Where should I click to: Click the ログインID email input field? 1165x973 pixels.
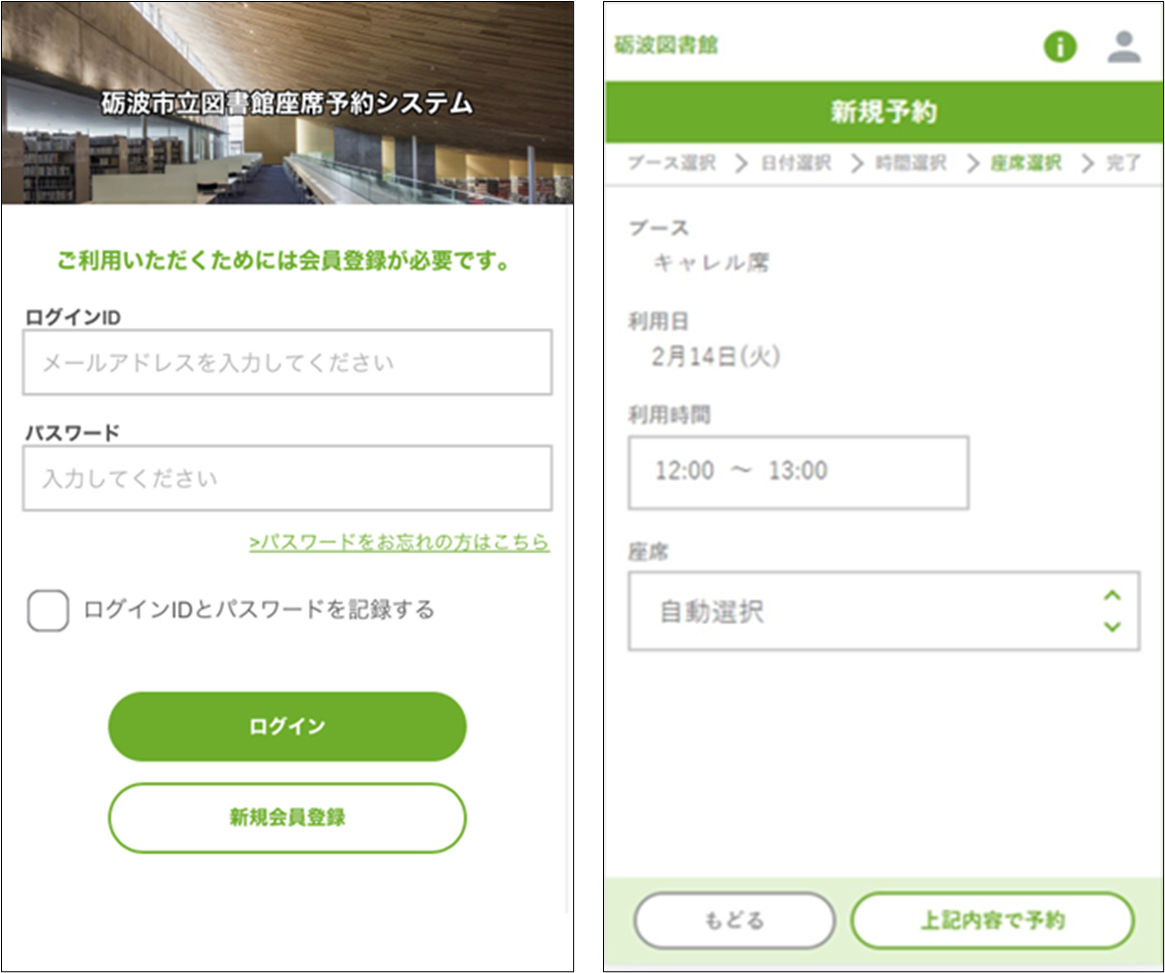[287, 362]
